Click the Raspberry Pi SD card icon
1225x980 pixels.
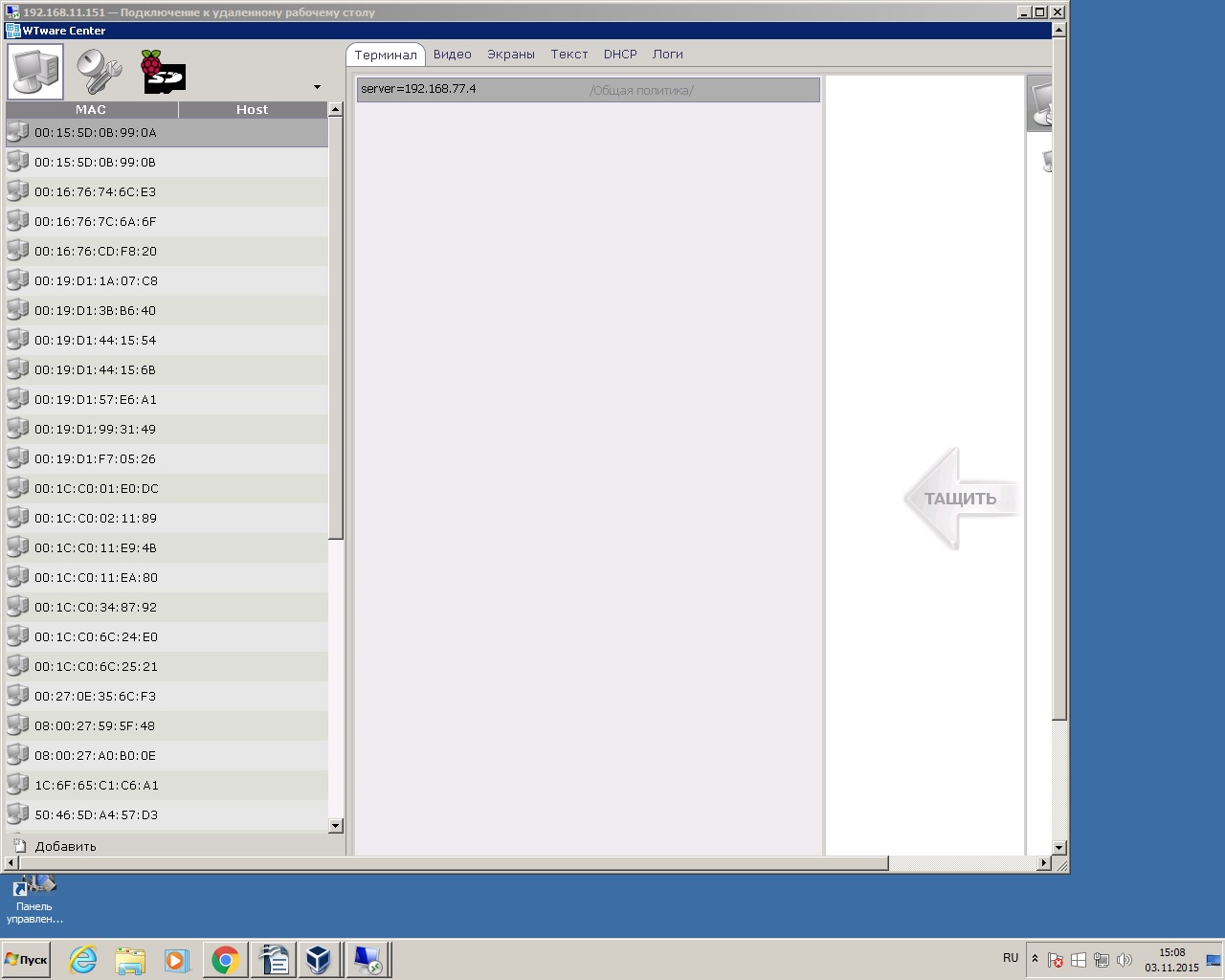tap(162, 72)
